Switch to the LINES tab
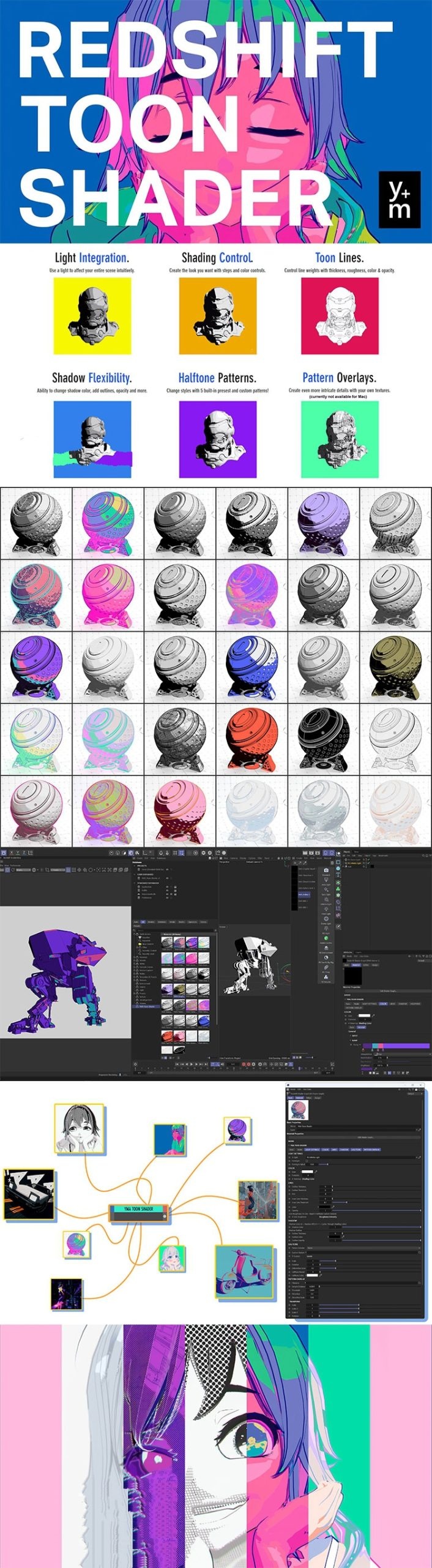The image size is (432, 1568). tap(334, 1150)
